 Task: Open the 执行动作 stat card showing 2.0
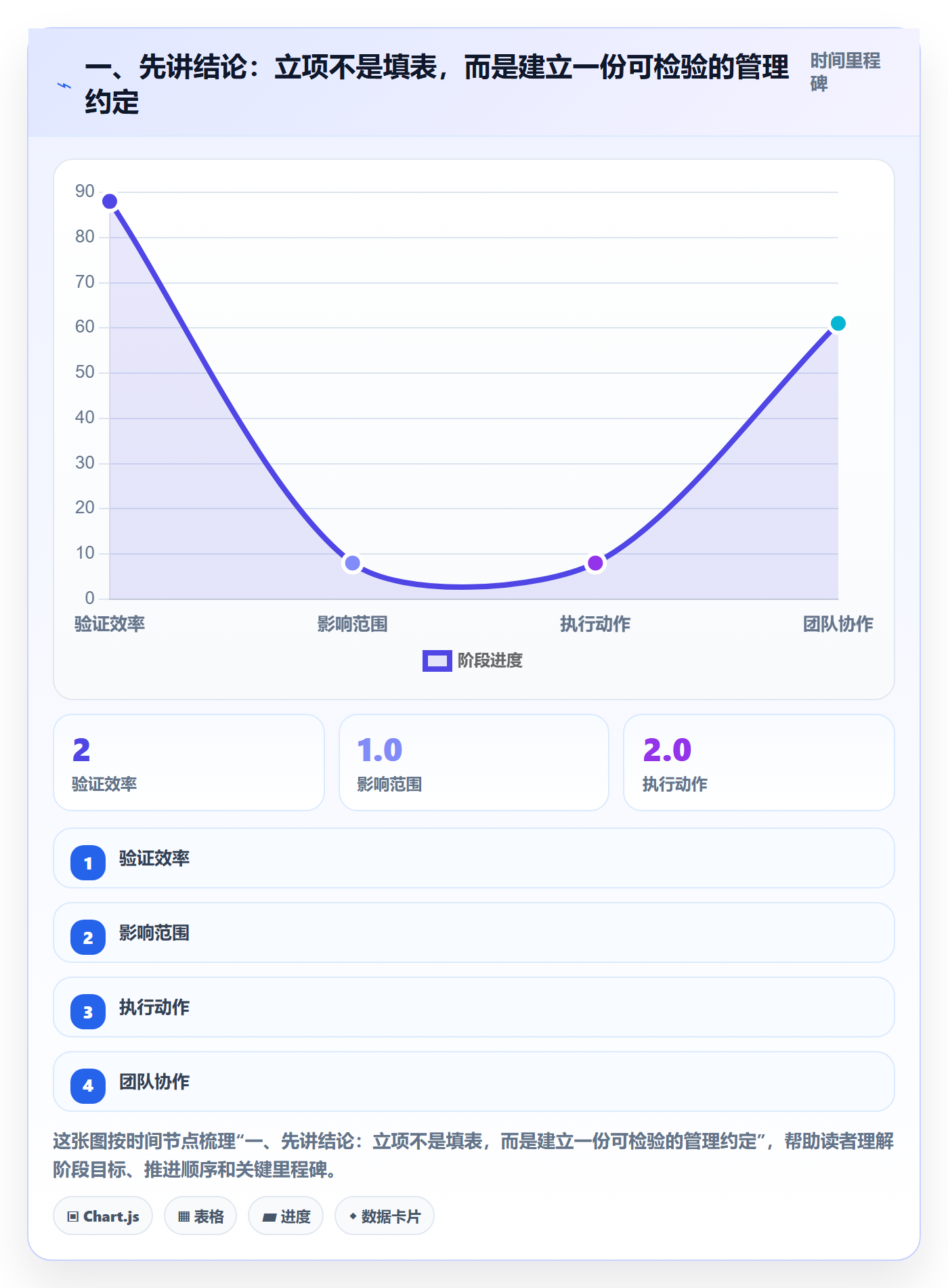coord(759,763)
